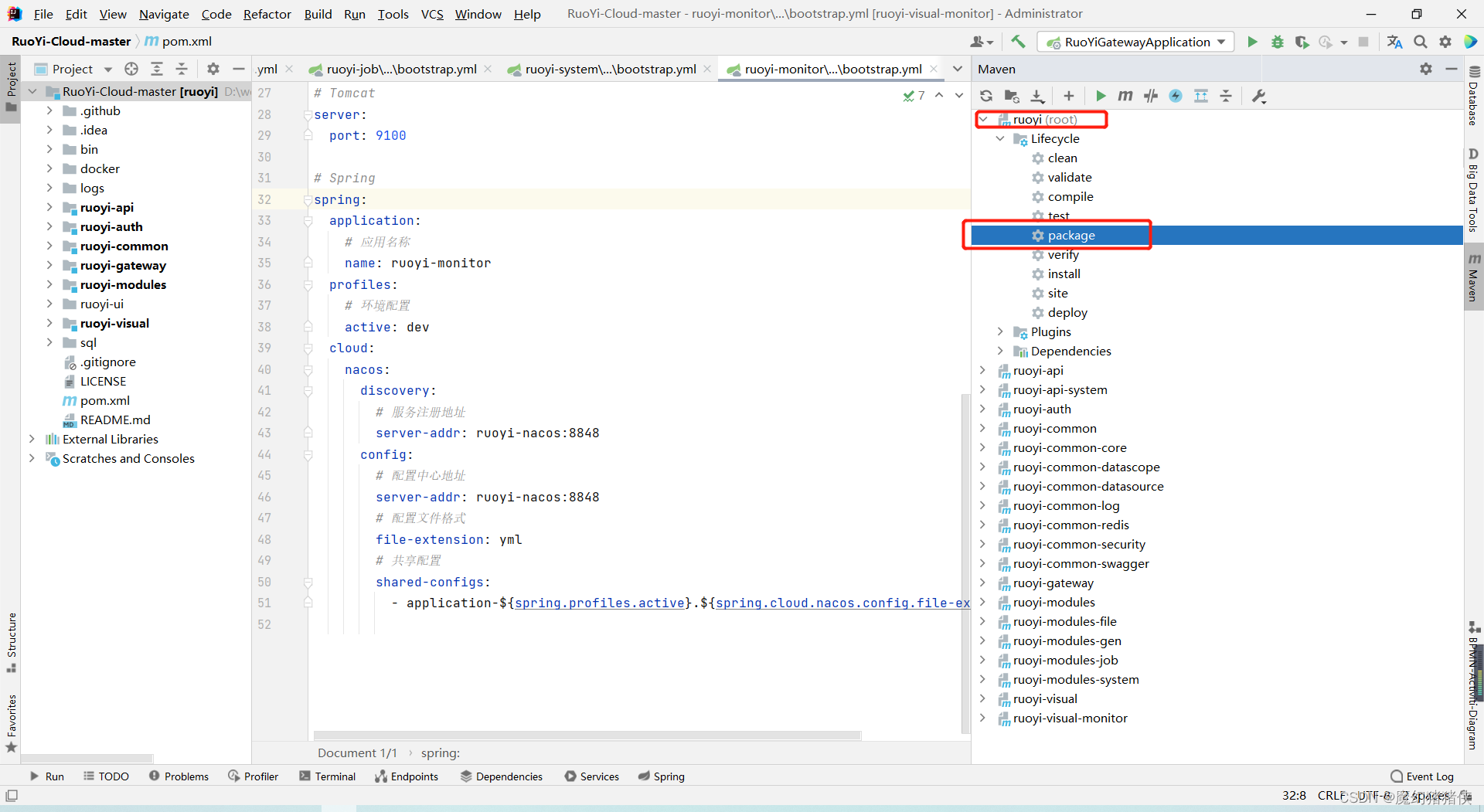Toggle Maven offline mode

1151,96
